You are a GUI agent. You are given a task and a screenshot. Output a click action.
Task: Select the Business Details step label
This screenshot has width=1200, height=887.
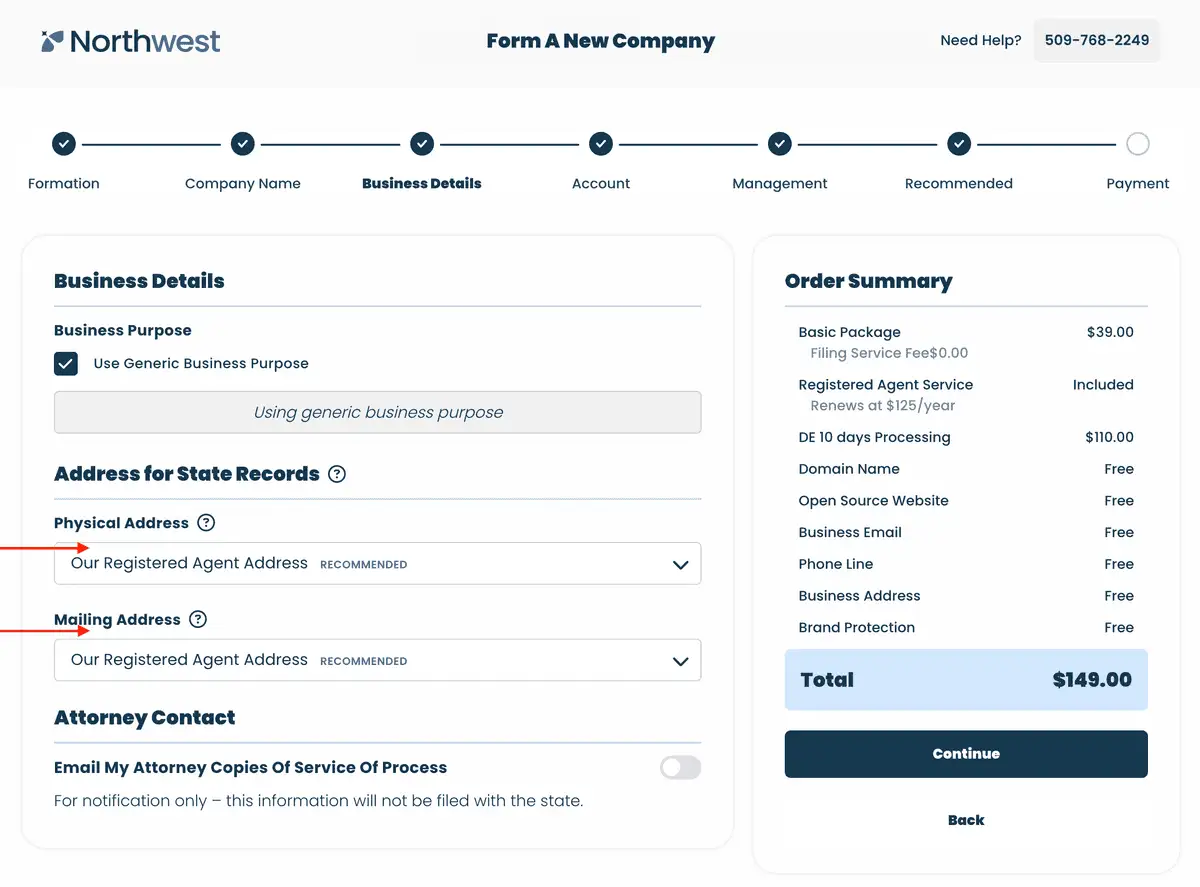point(422,184)
